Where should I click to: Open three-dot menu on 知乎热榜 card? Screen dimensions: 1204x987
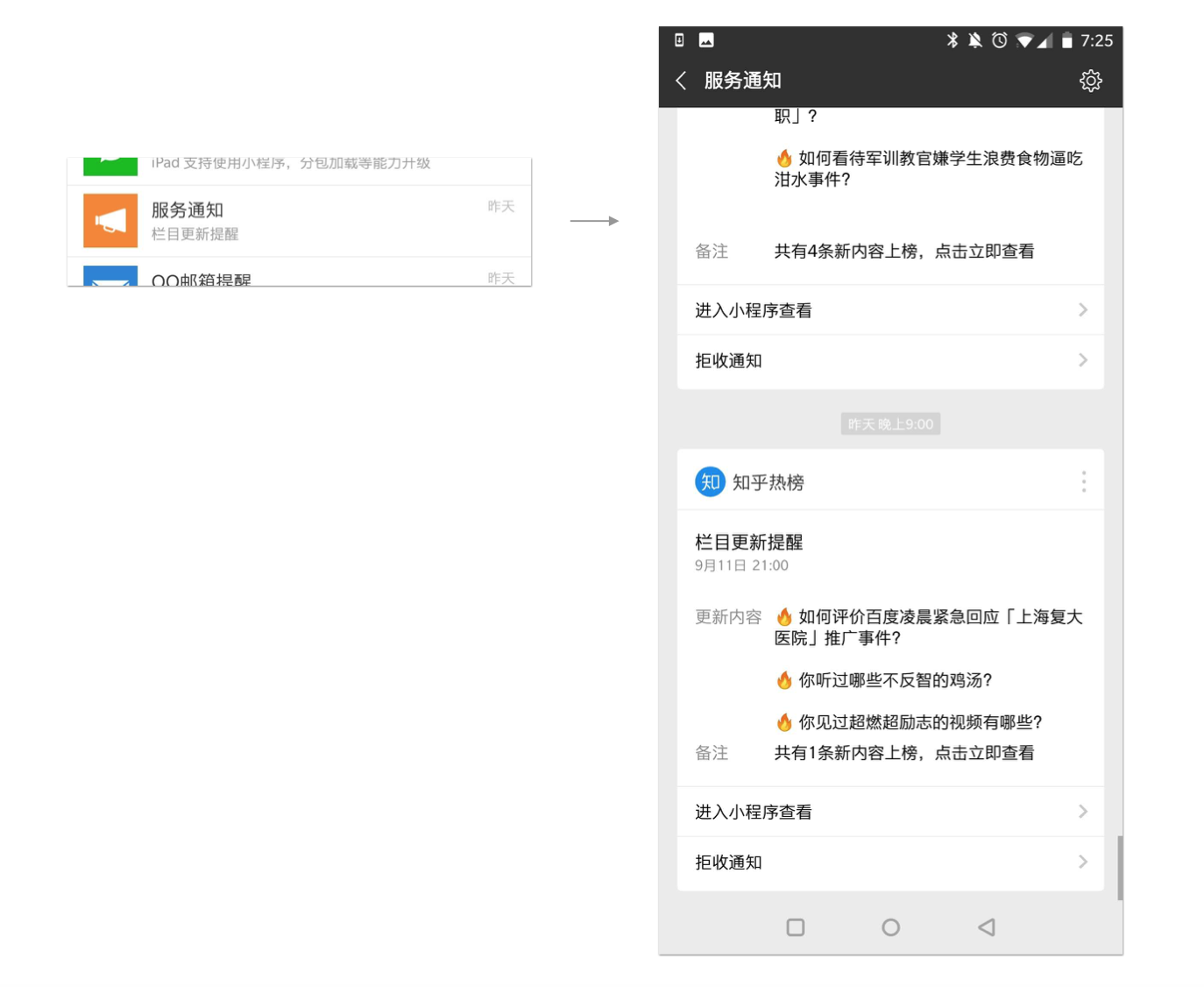(1084, 482)
